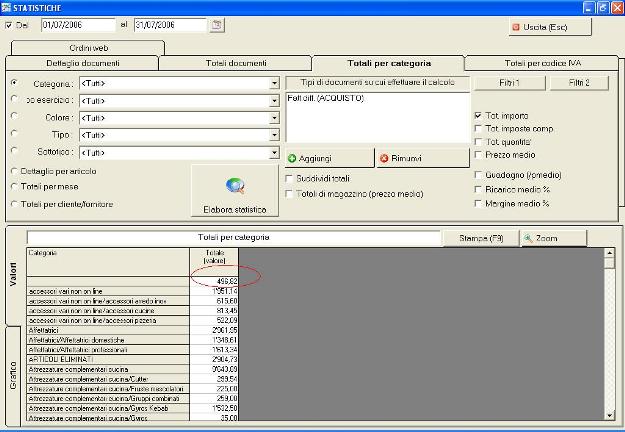This screenshot has width=625, height=432.
Task: Select the Colore radio button
Action: pyautogui.click(x=14, y=116)
